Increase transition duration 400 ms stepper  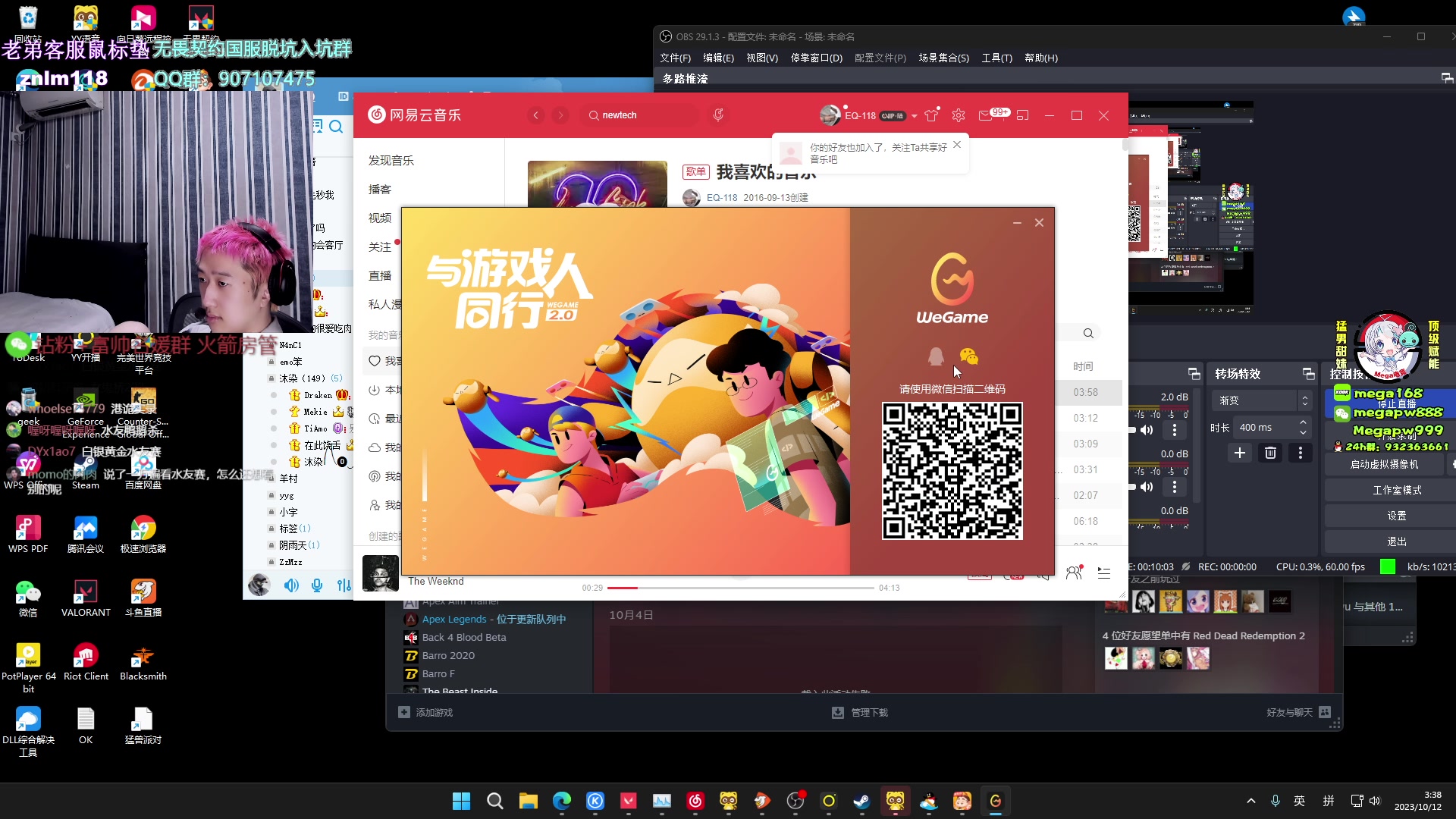1303,422
